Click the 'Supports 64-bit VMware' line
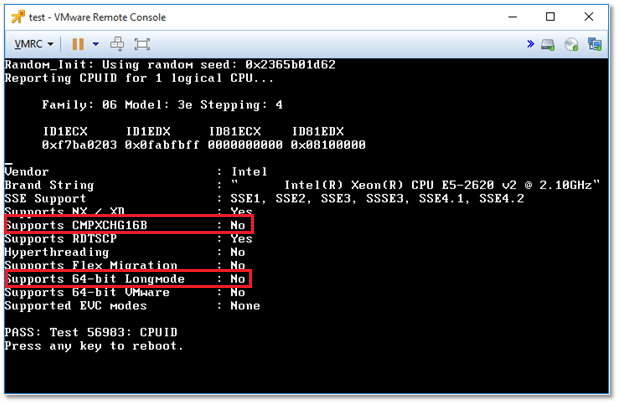Image resolution: width=619 pixels, height=404 pixels. pyautogui.click(x=125, y=292)
